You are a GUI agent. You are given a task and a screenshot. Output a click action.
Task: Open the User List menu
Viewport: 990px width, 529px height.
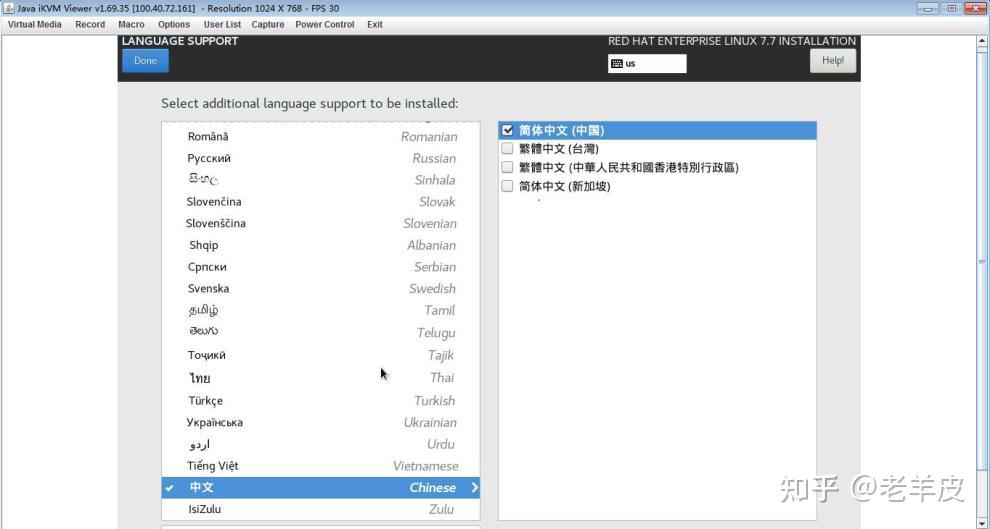pos(222,25)
